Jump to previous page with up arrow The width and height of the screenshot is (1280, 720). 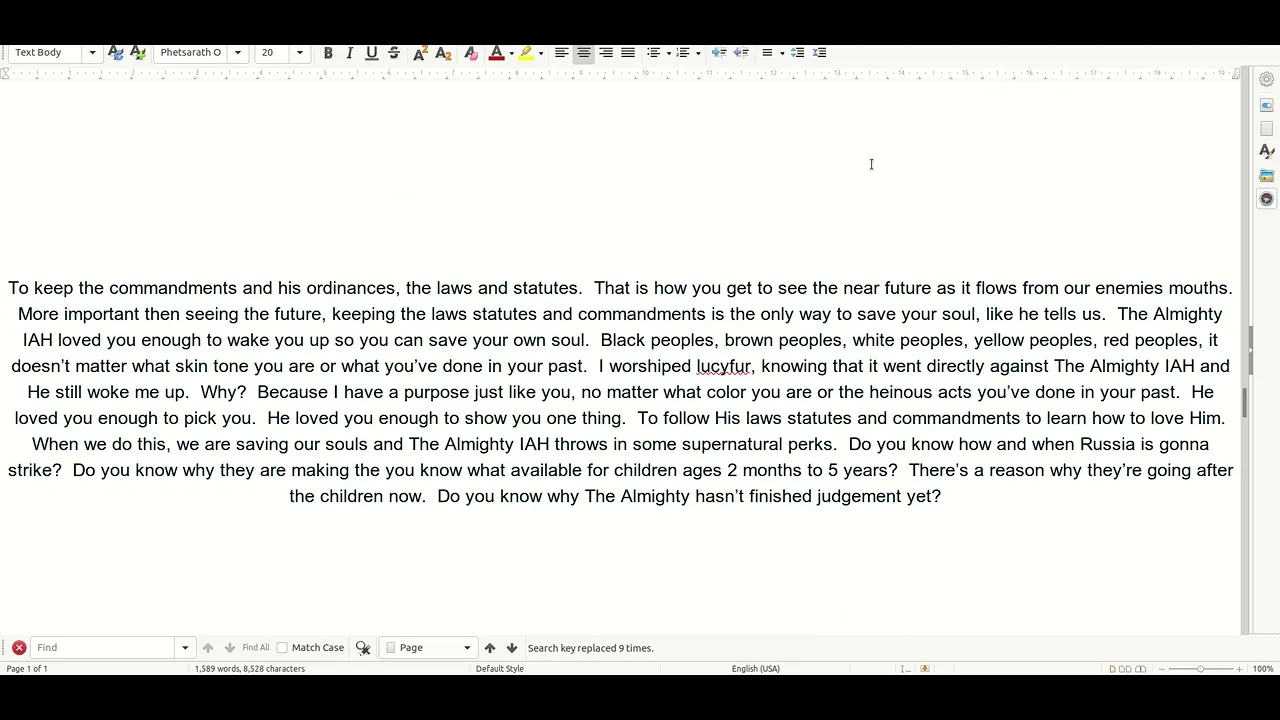[x=490, y=648]
